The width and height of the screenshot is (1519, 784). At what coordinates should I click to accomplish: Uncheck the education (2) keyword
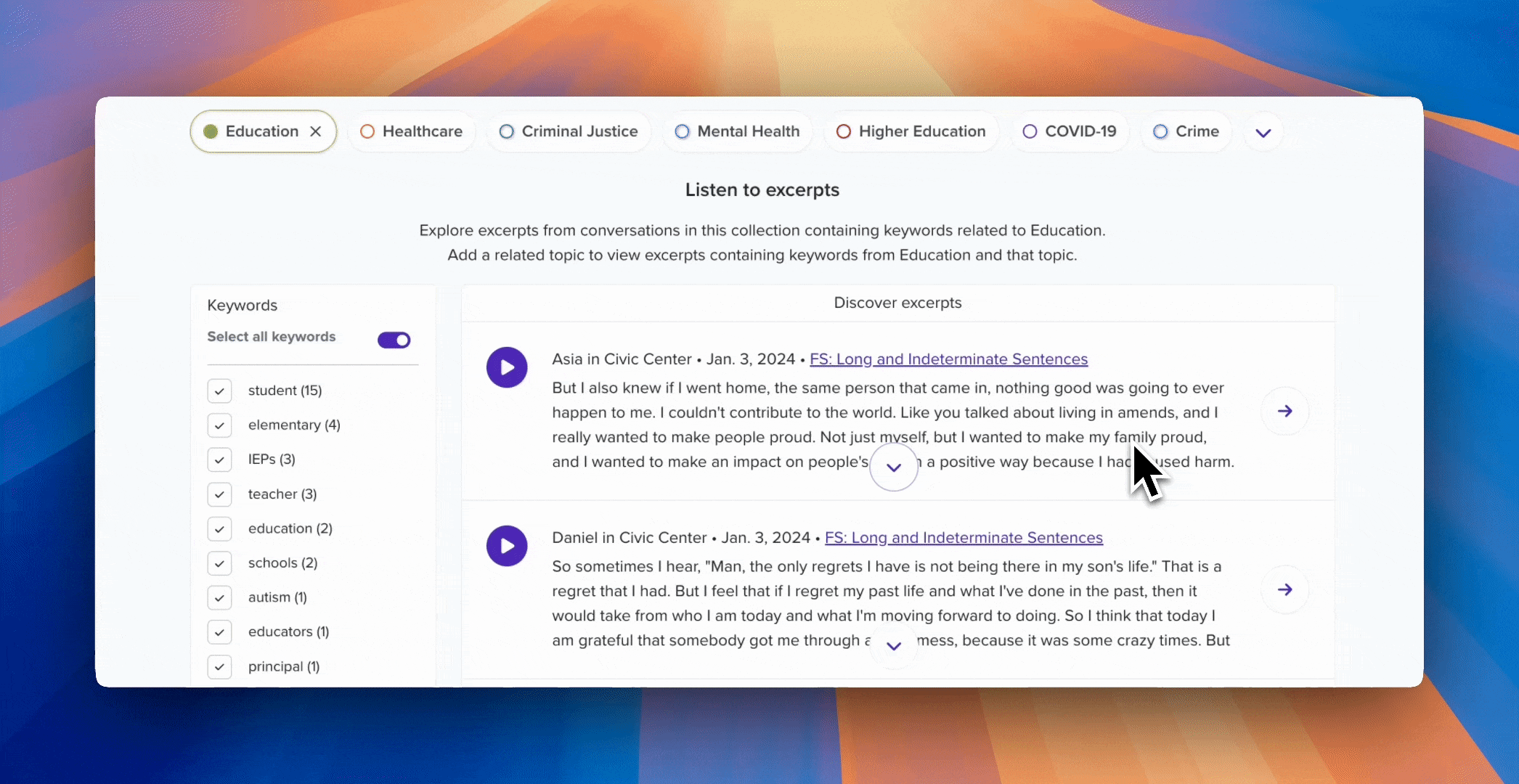(x=219, y=528)
